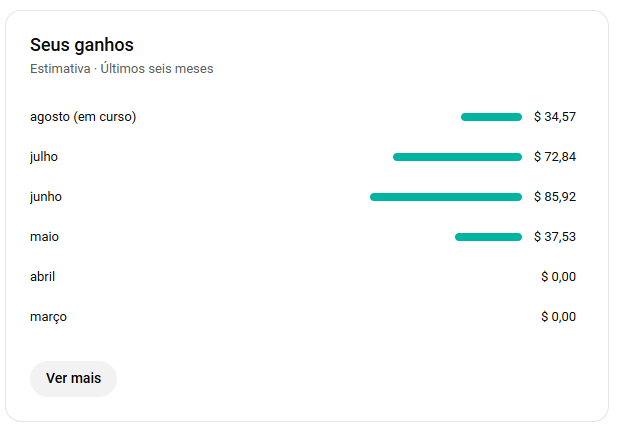This screenshot has width=622, height=438.
Task: Select the junho month label
Action: tap(46, 197)
